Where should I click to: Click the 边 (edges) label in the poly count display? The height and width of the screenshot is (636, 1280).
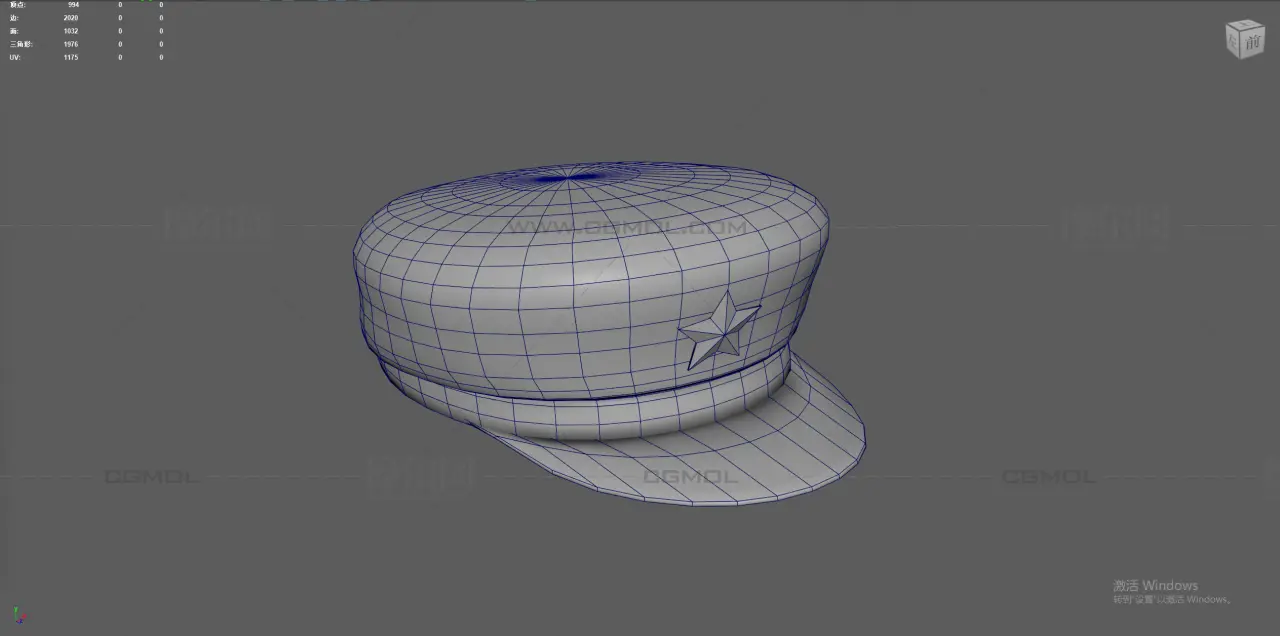13,18
